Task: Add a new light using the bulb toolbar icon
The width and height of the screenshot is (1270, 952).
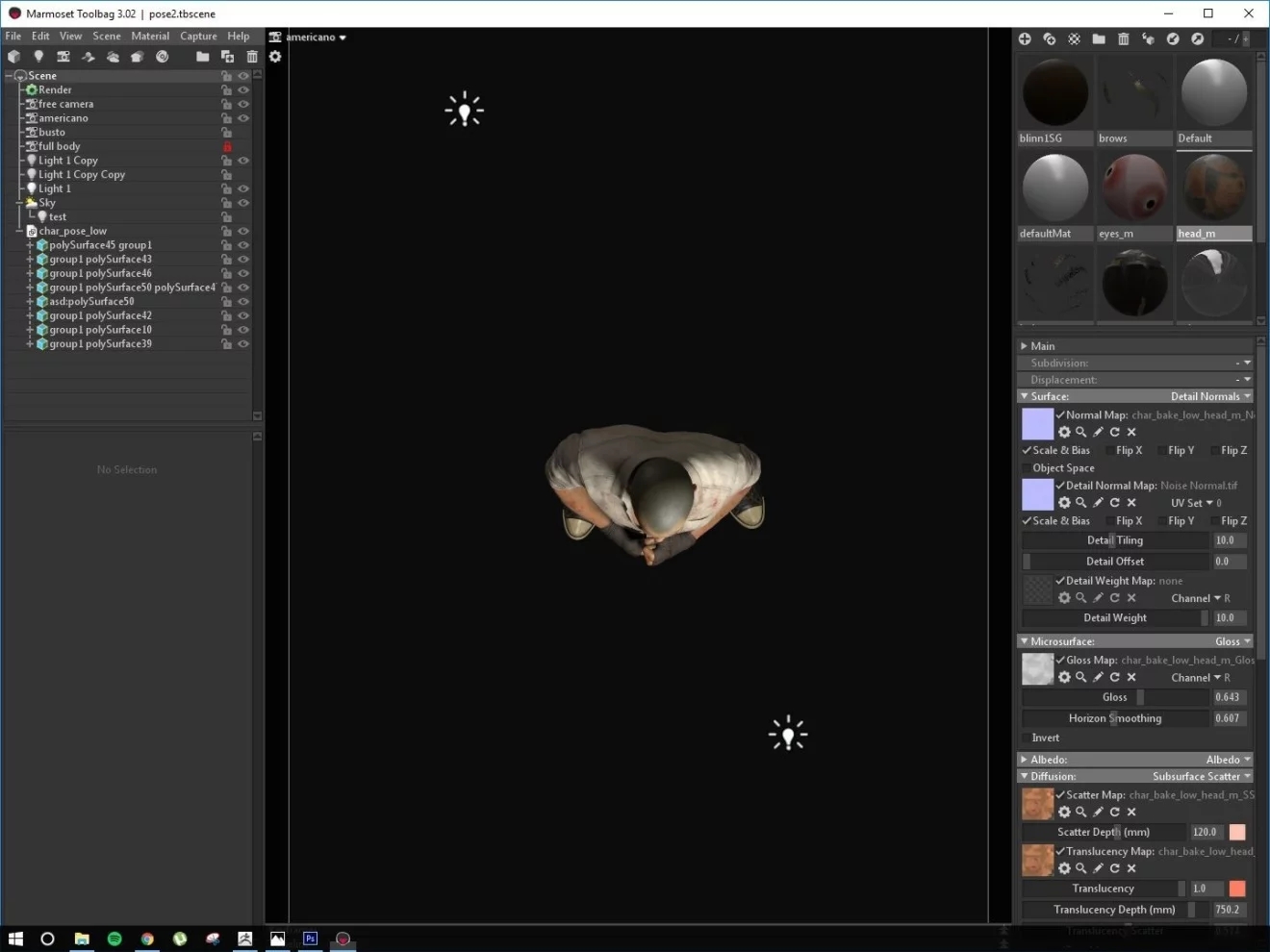Action: (x=38, y=57)
